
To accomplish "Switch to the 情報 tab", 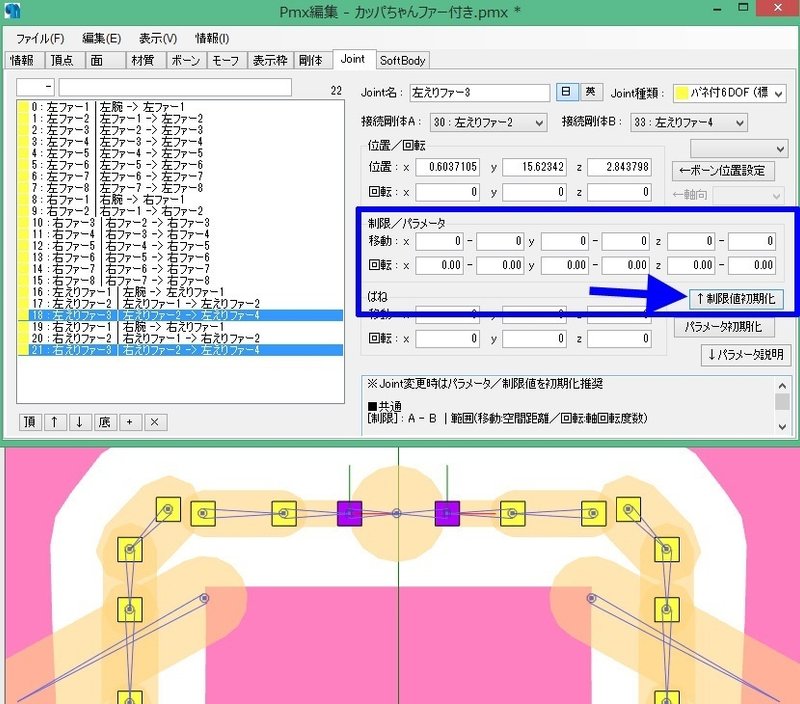I will click(x=24, y=60).
